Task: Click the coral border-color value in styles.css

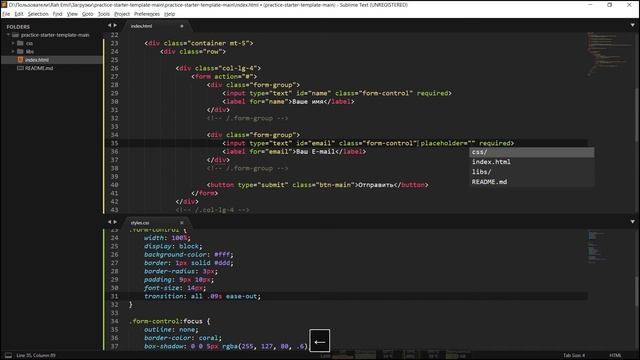Action: coord(208,338)
